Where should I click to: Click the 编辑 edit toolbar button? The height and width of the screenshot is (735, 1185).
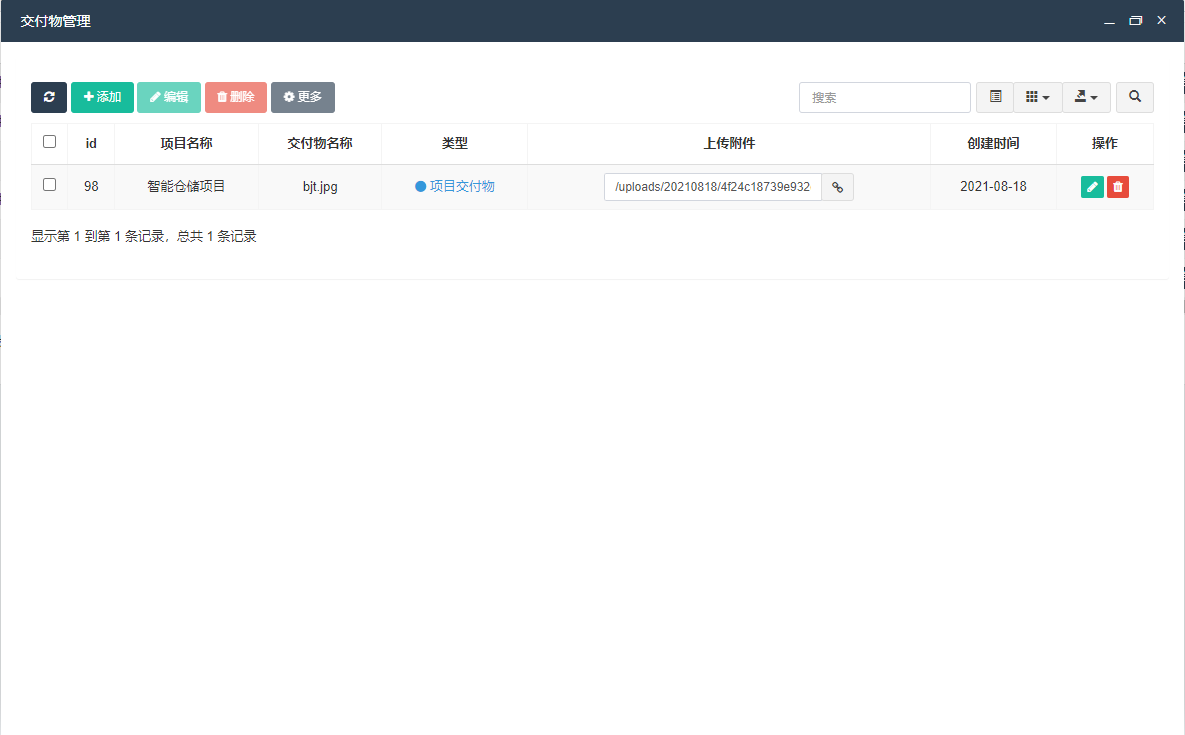coord(169,97)
